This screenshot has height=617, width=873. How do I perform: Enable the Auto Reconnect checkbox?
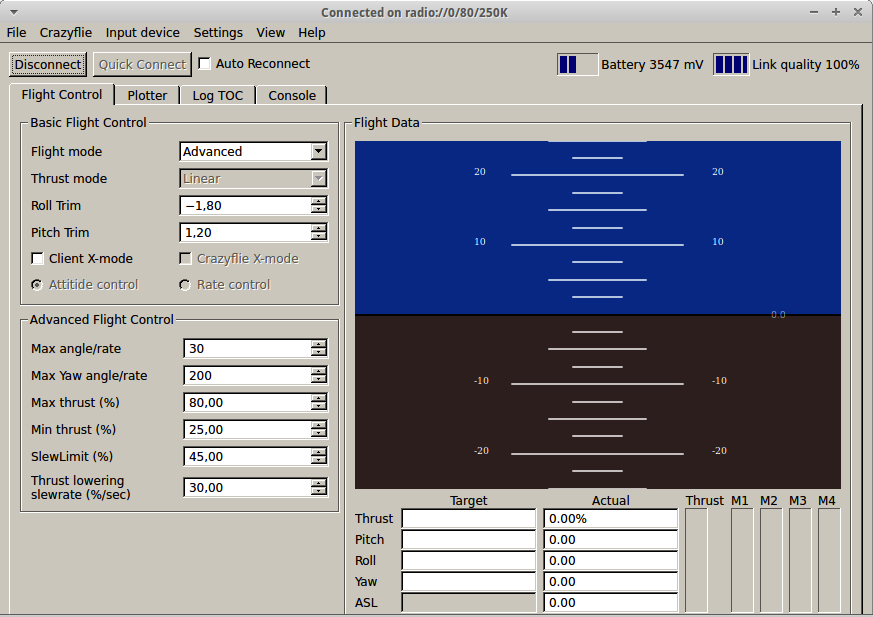(x=205, y=64)
